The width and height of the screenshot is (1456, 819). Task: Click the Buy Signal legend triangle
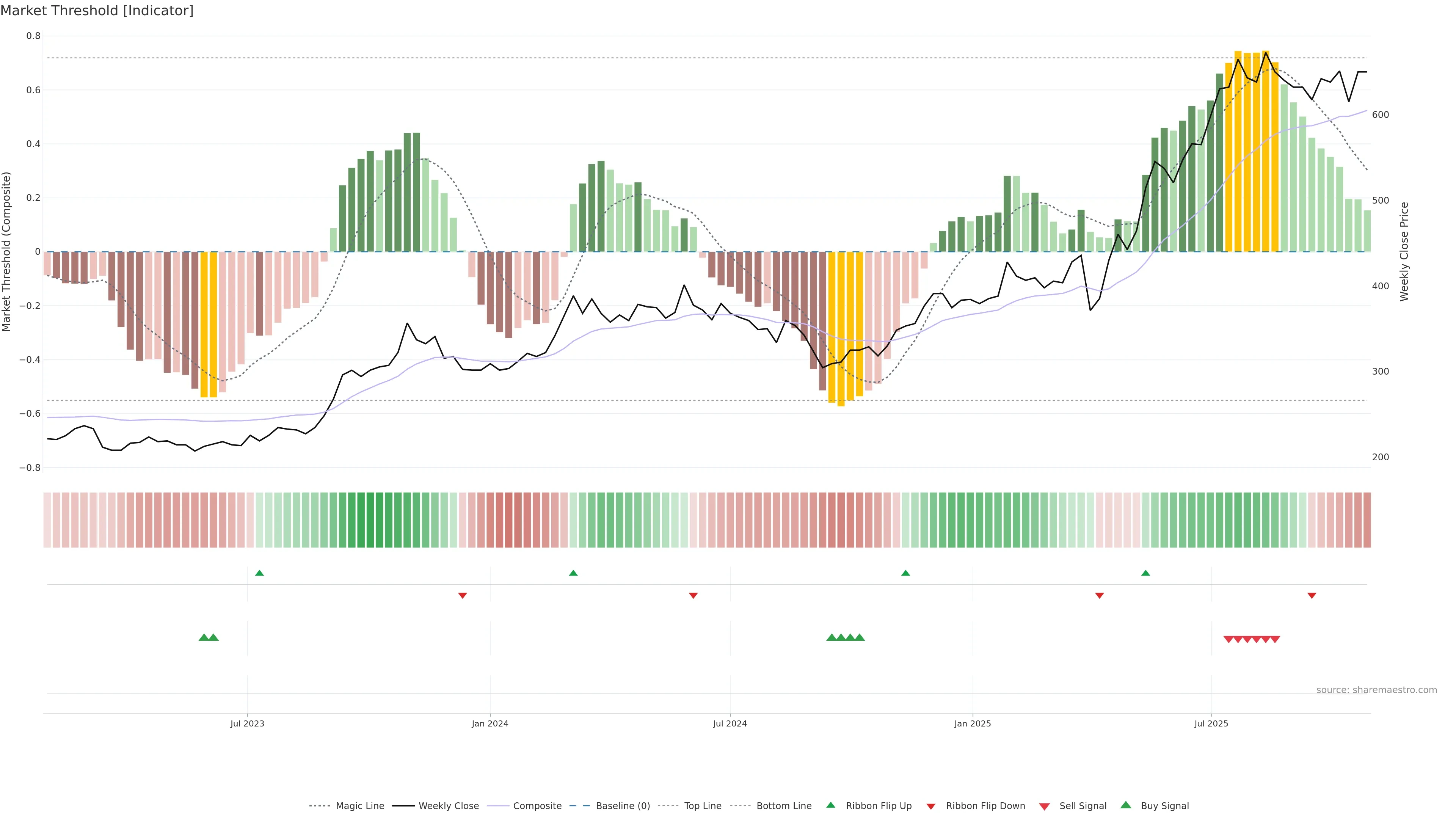[x=1126, y=805]
